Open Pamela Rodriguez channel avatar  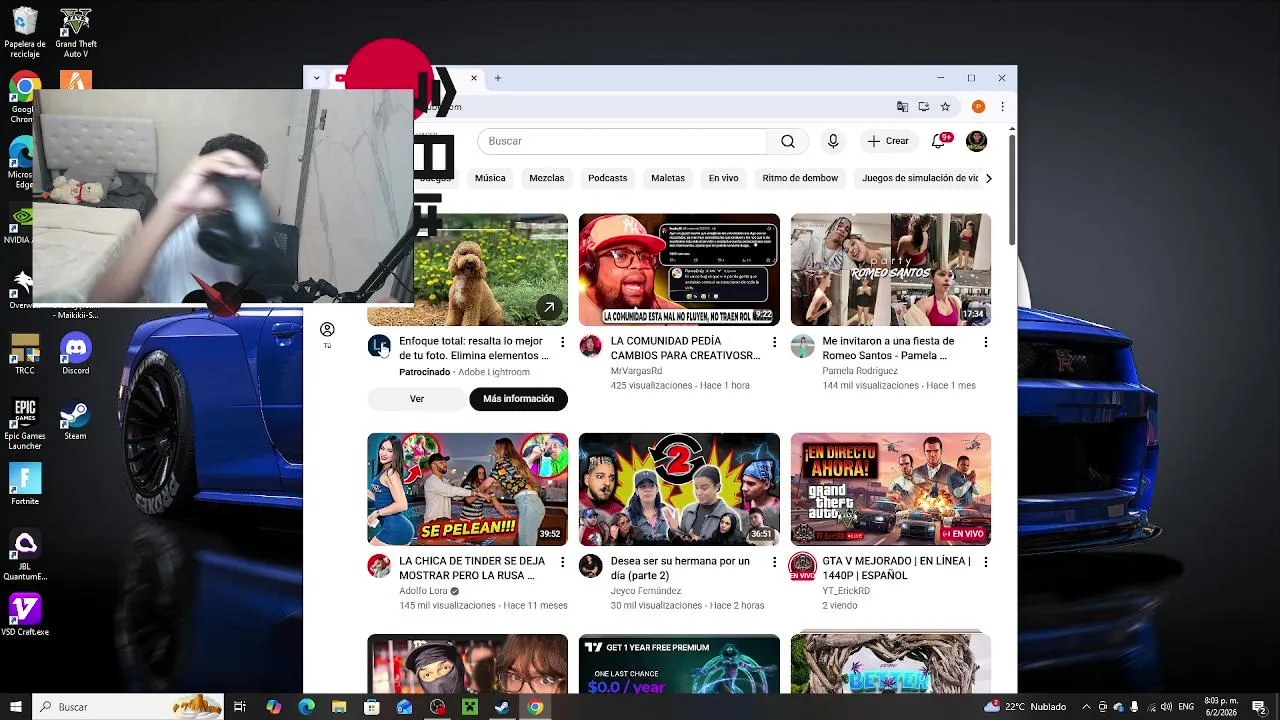click(802, 347)
